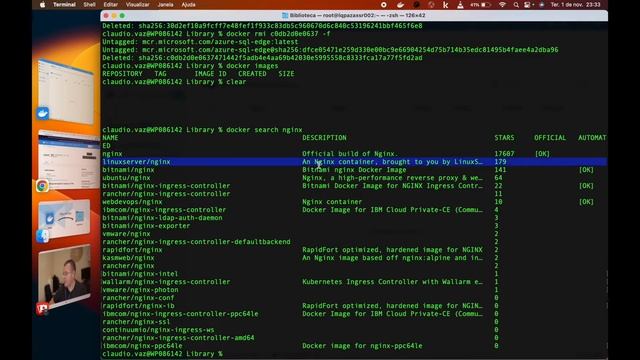The height and width of the screenshot is (360, 640).
Task: Switch to the Finder Docker install window thumbnail
Action: point(64,219)
